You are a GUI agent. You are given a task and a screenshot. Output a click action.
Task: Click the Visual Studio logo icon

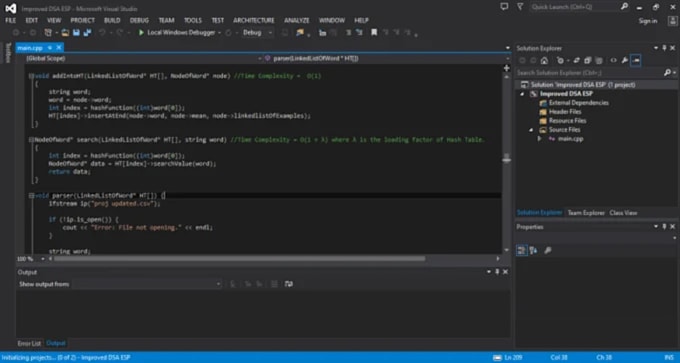coord(10,8)
